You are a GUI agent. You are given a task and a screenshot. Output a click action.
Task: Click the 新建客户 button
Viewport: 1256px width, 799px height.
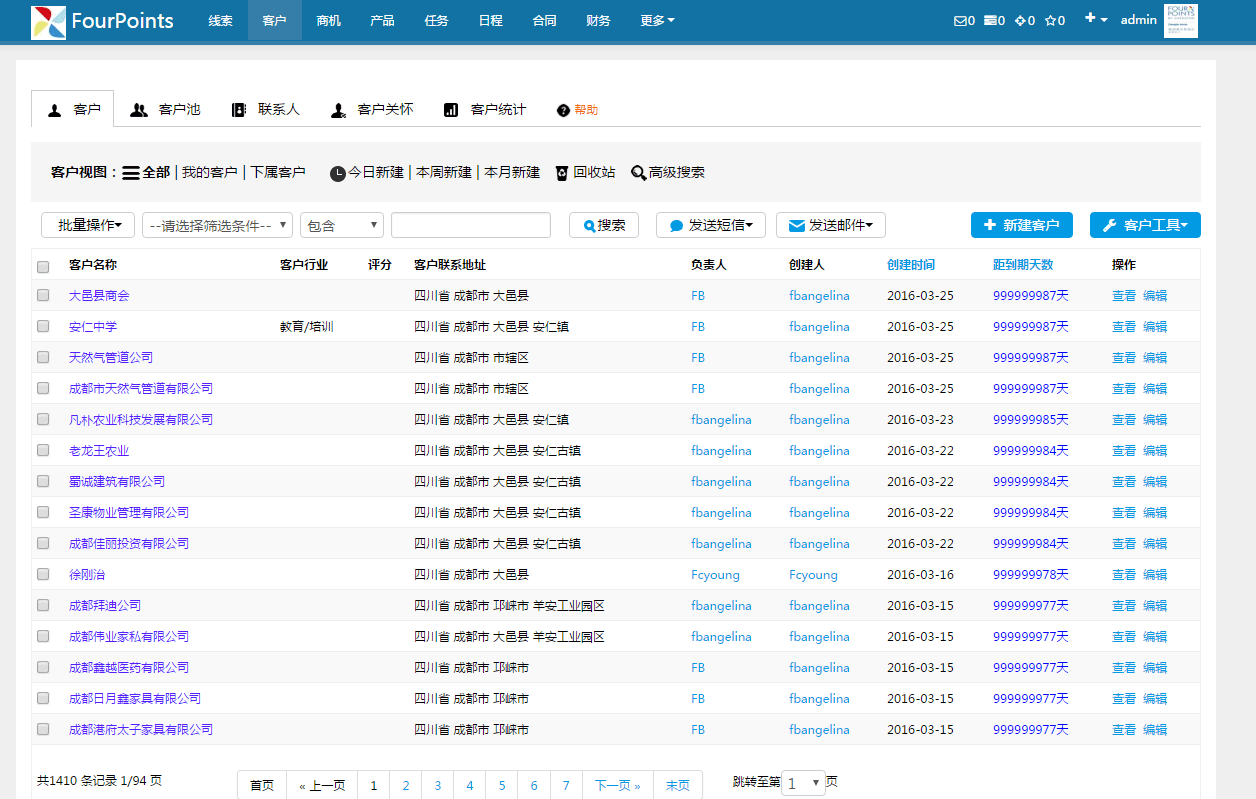pos(1021,225)
